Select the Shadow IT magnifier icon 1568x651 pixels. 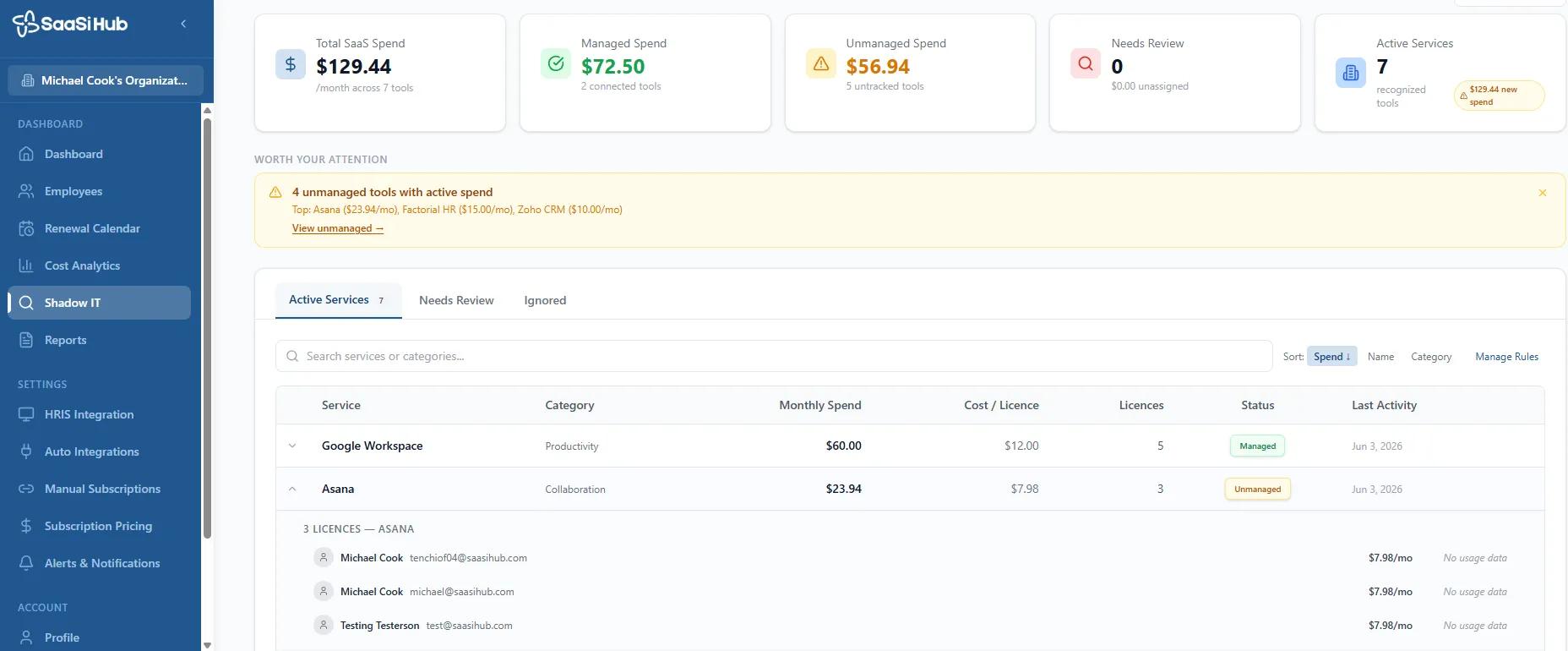click(x=26, y=303)
